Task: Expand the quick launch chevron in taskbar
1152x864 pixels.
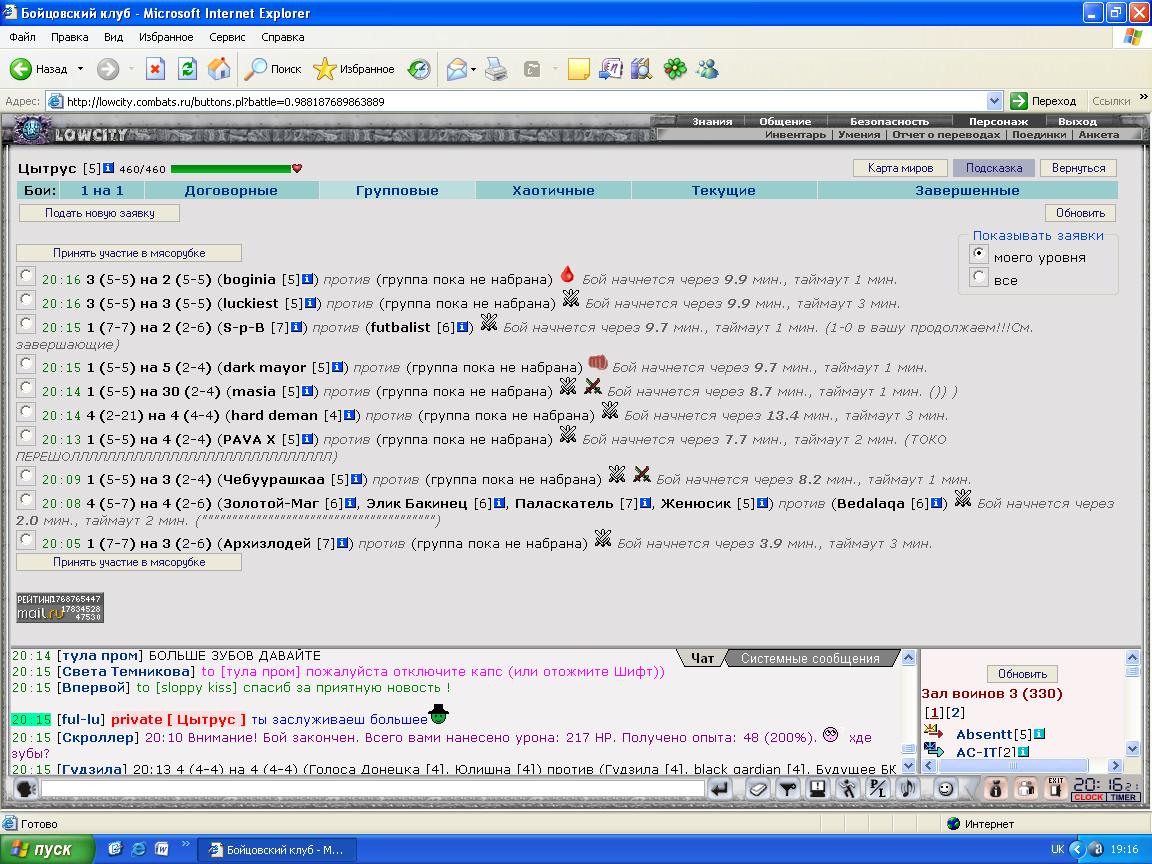Action: (186, 844)
